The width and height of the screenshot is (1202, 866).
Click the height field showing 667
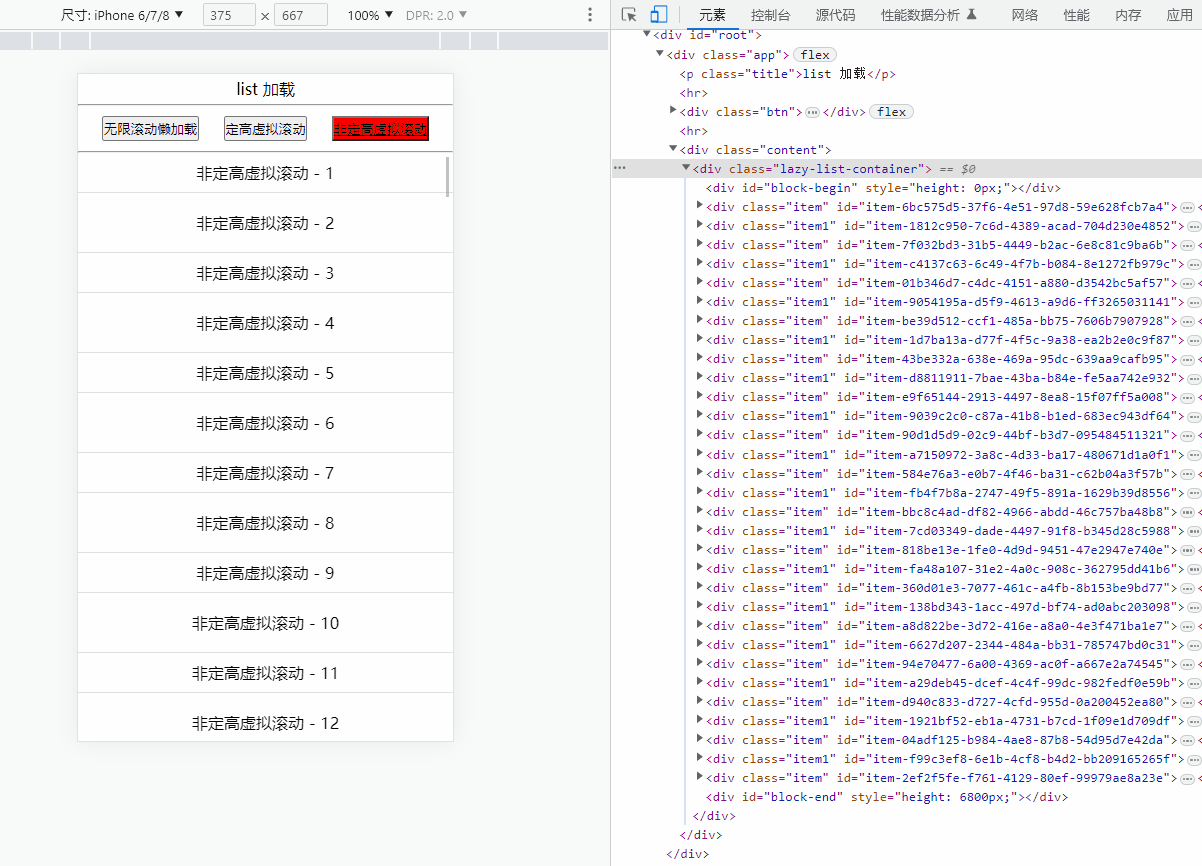[301, 15]
